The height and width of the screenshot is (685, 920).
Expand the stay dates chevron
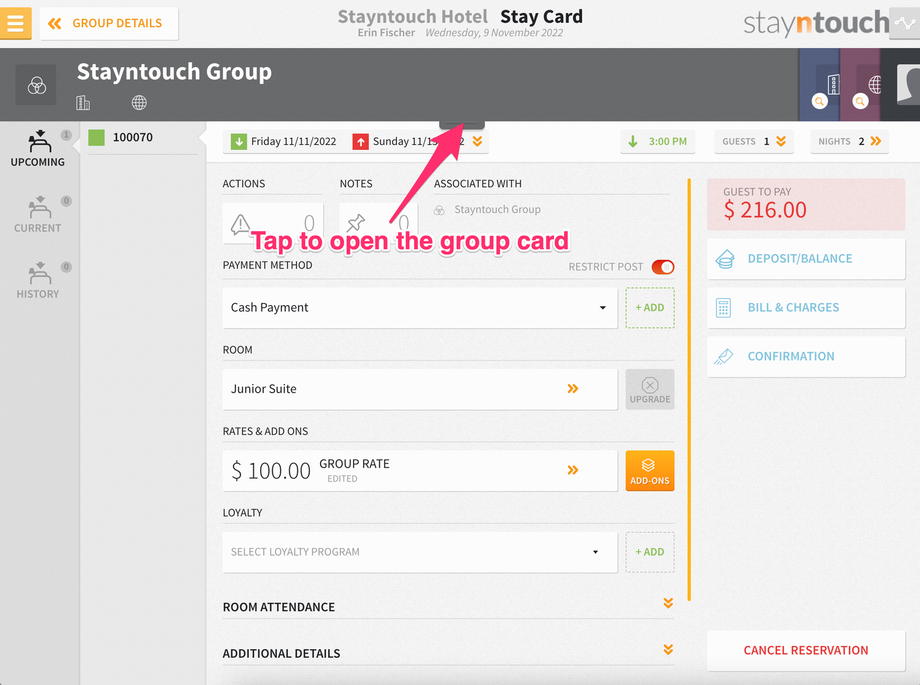click(x=478, y=141)
